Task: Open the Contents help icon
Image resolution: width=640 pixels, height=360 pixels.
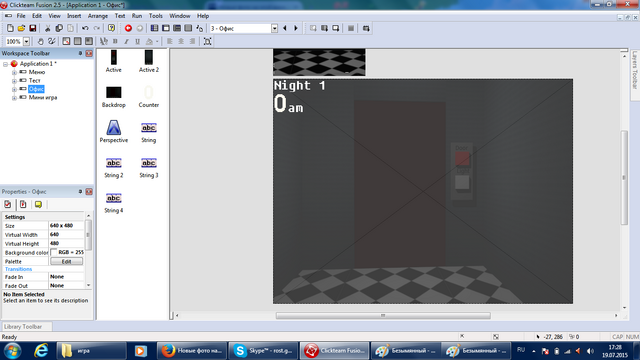Action: point(111,28)
